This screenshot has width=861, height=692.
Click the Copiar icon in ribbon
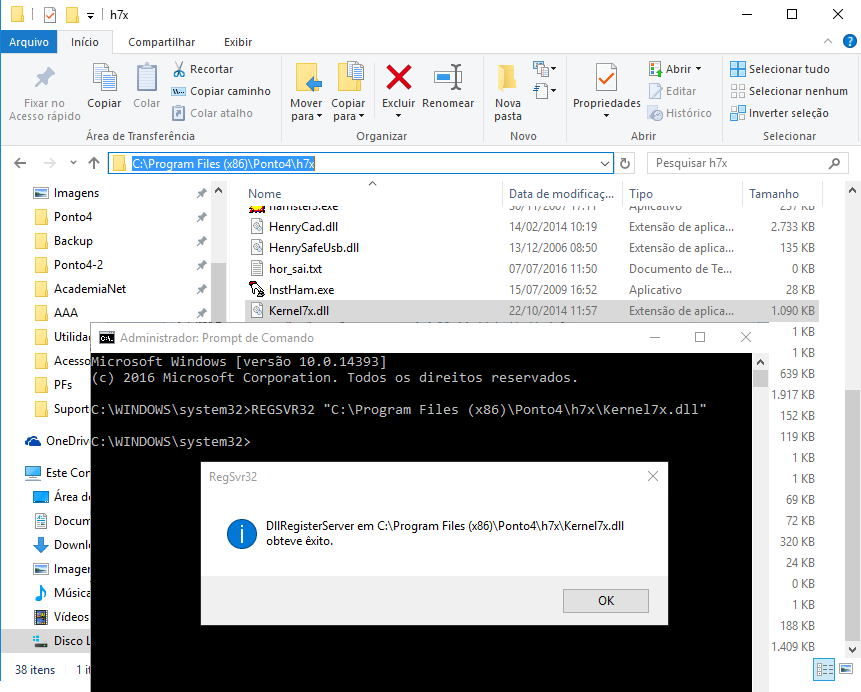point(104,78)
